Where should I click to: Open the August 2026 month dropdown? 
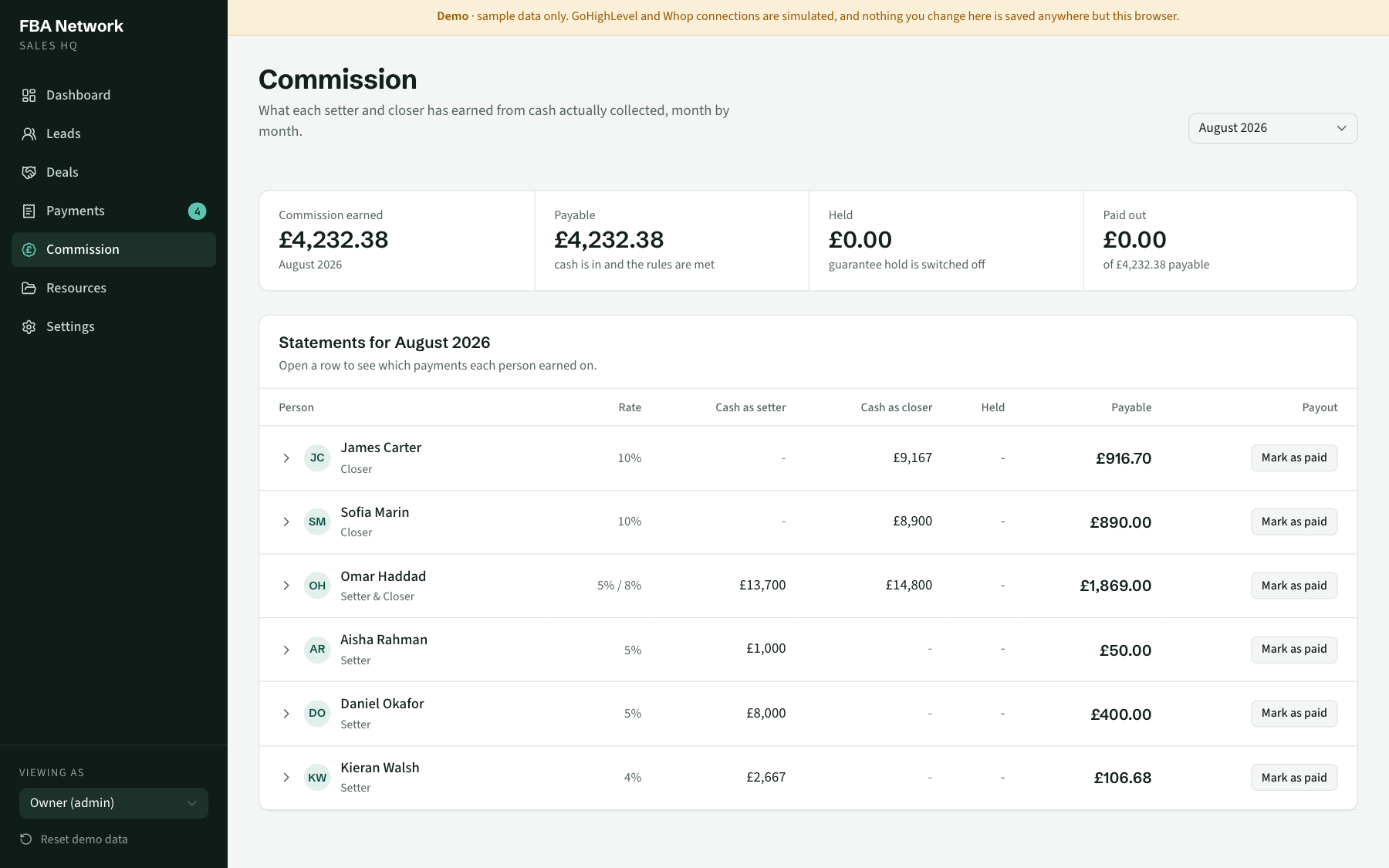tap(1272, 128)
